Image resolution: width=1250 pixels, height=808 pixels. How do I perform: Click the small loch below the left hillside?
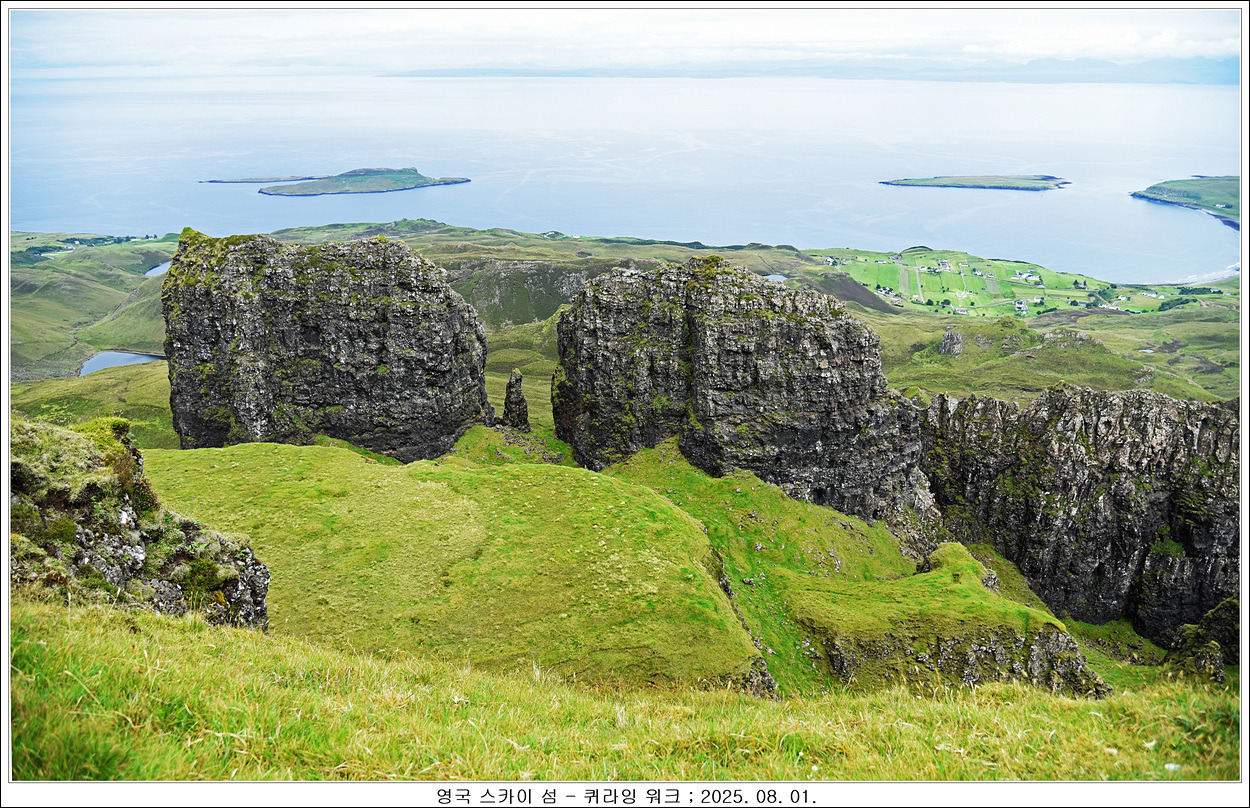point(115,360)
